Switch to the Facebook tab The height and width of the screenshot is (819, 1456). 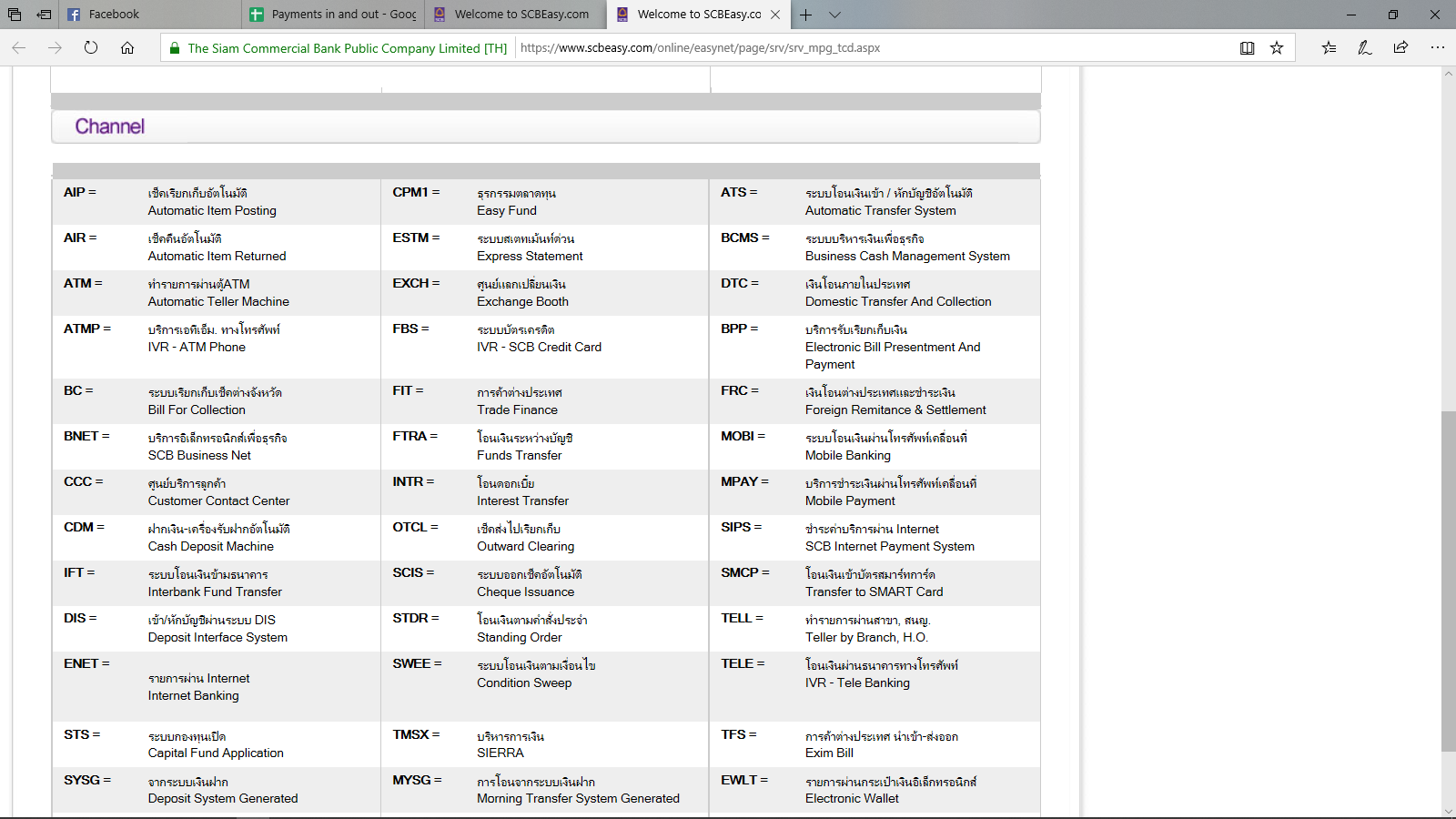150,15
